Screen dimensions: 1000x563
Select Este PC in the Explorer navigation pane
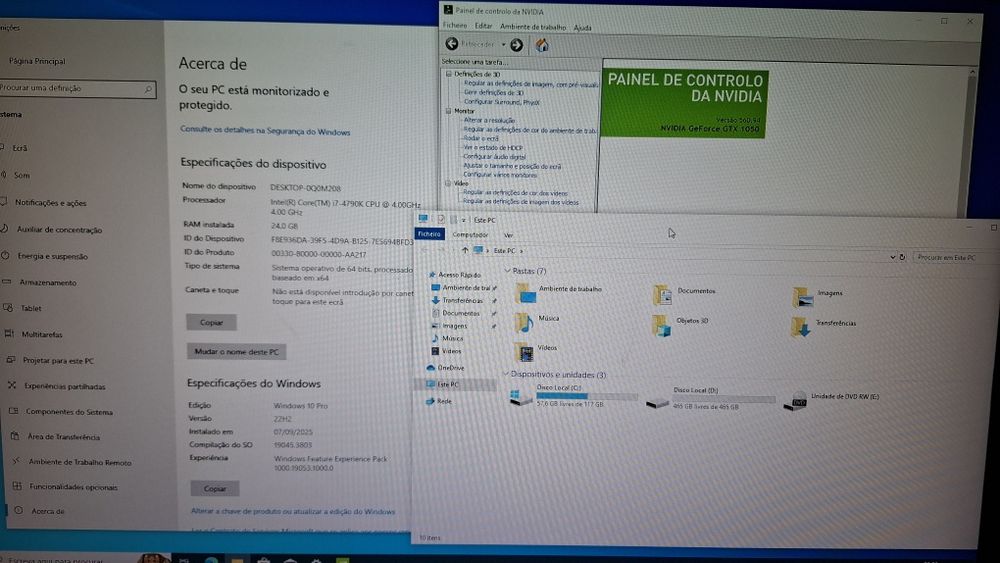443,384
